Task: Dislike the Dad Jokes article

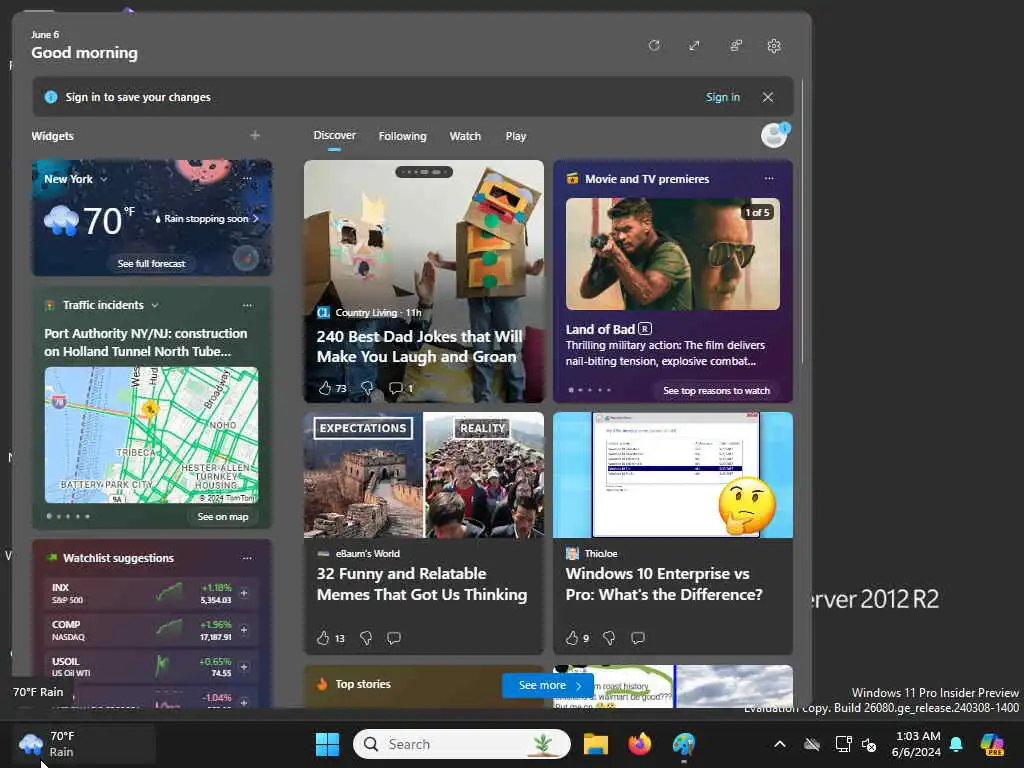Action: pos(368,388)
